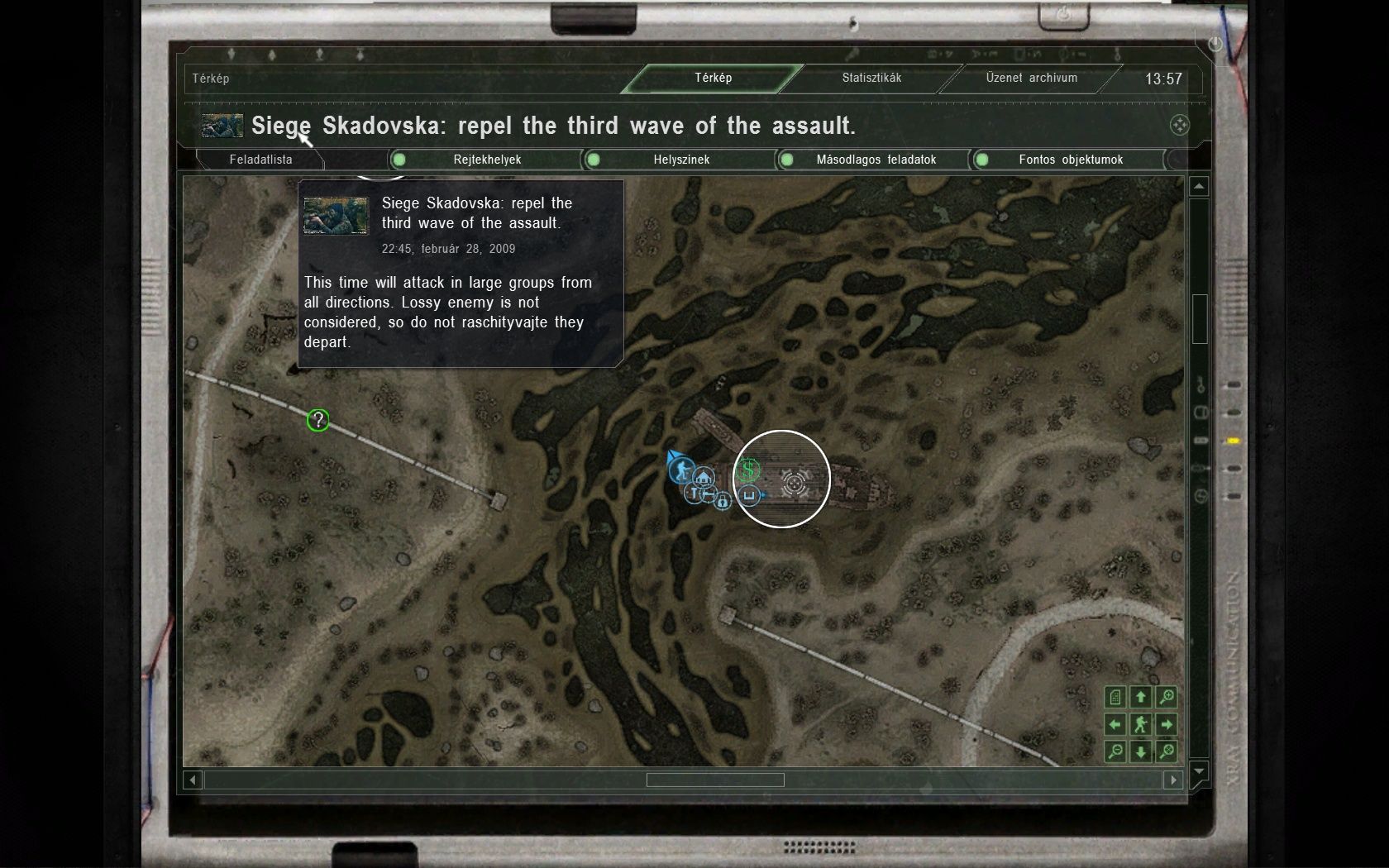The image size is (1389, 868).
Task: Click the house shelter marker on the map
Action: (x=704, y=478)
